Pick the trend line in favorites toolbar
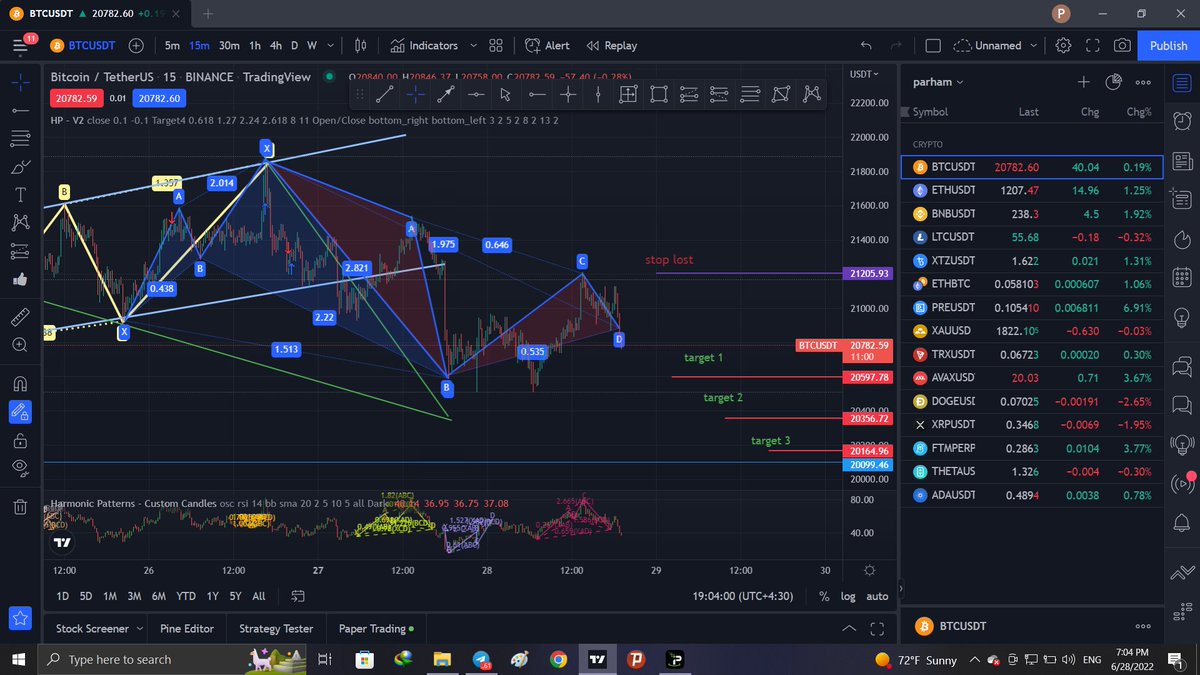 (x=385, y=94)
